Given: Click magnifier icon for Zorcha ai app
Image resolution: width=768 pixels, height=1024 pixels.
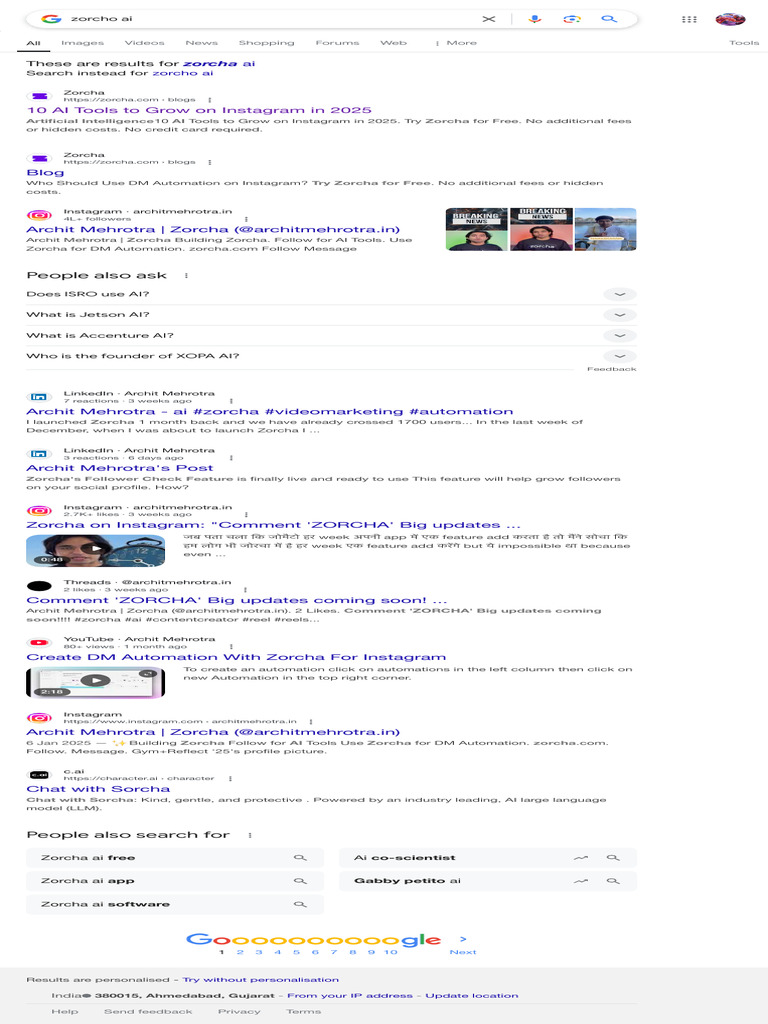Looking at the screenshot, I should point(300,881).
